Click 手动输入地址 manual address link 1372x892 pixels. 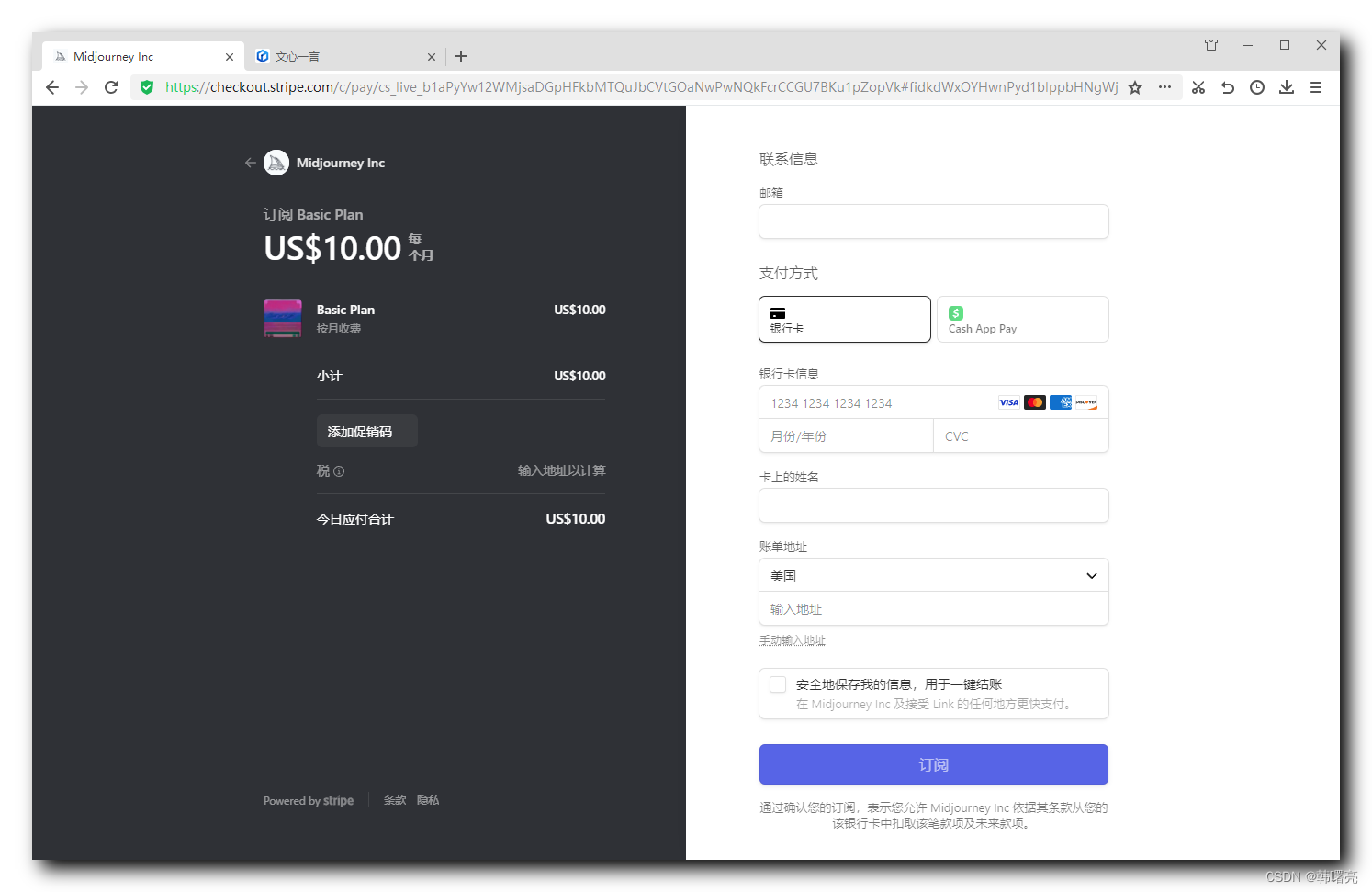point(793,640)
